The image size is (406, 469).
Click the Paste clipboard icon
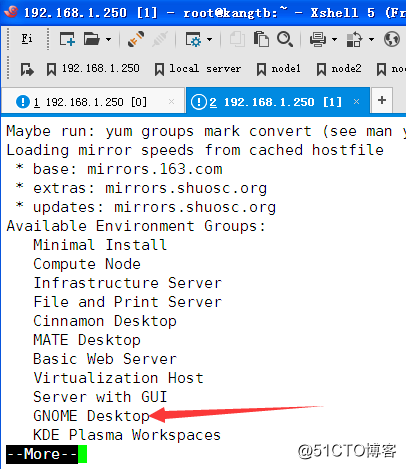pyautogui.click(x=261, y=39)
